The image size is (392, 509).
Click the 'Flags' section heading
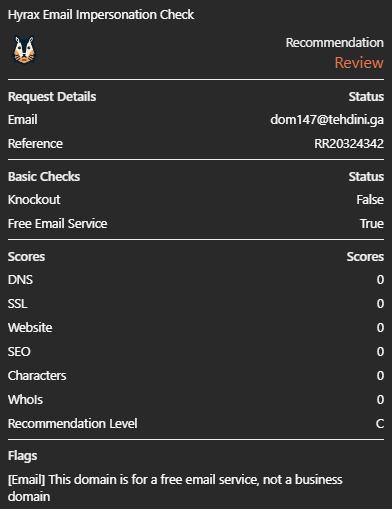pyautogui.click(x=22, y=456)
